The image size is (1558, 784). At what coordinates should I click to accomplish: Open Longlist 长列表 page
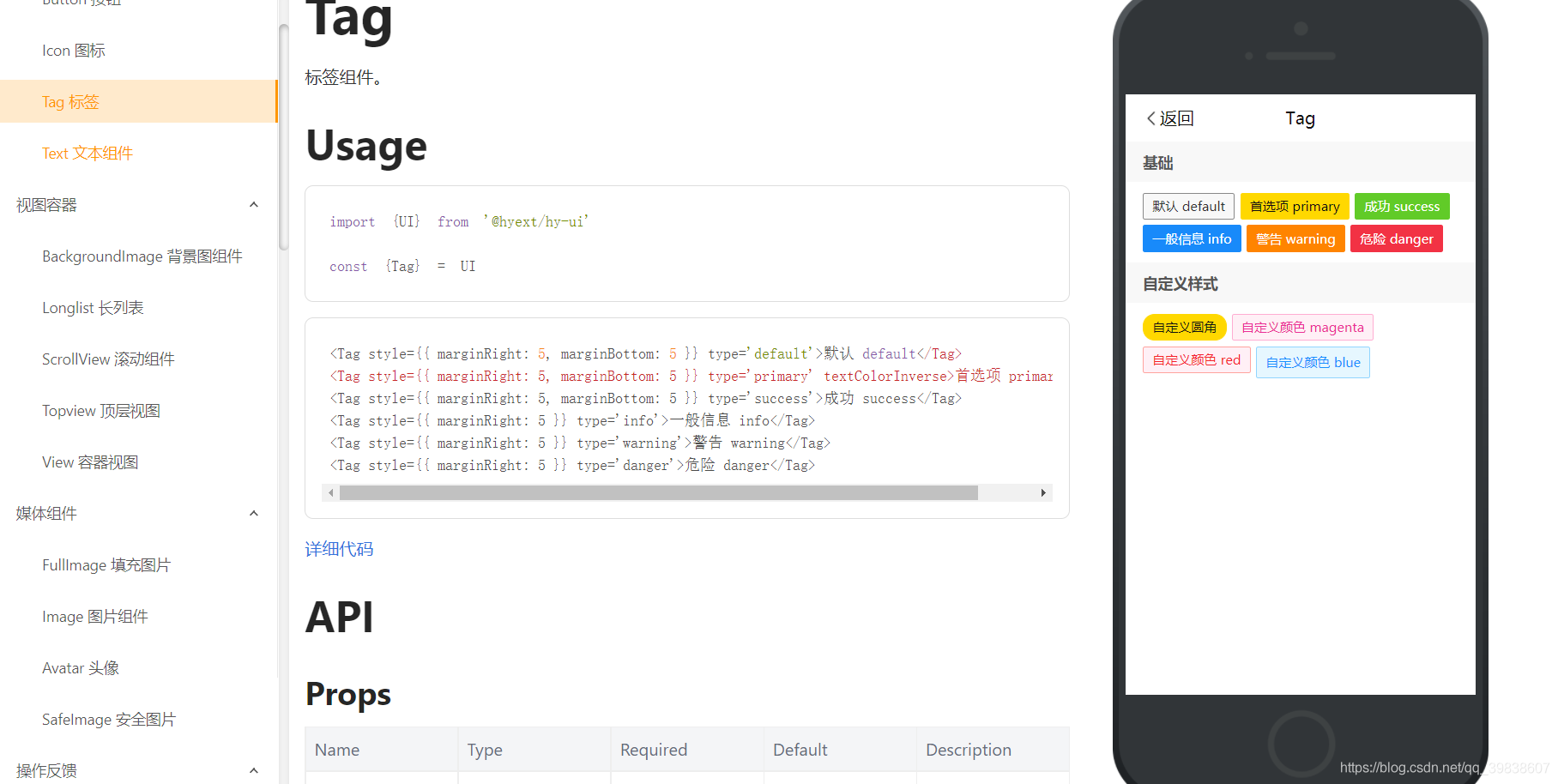(x=93, y=308)
